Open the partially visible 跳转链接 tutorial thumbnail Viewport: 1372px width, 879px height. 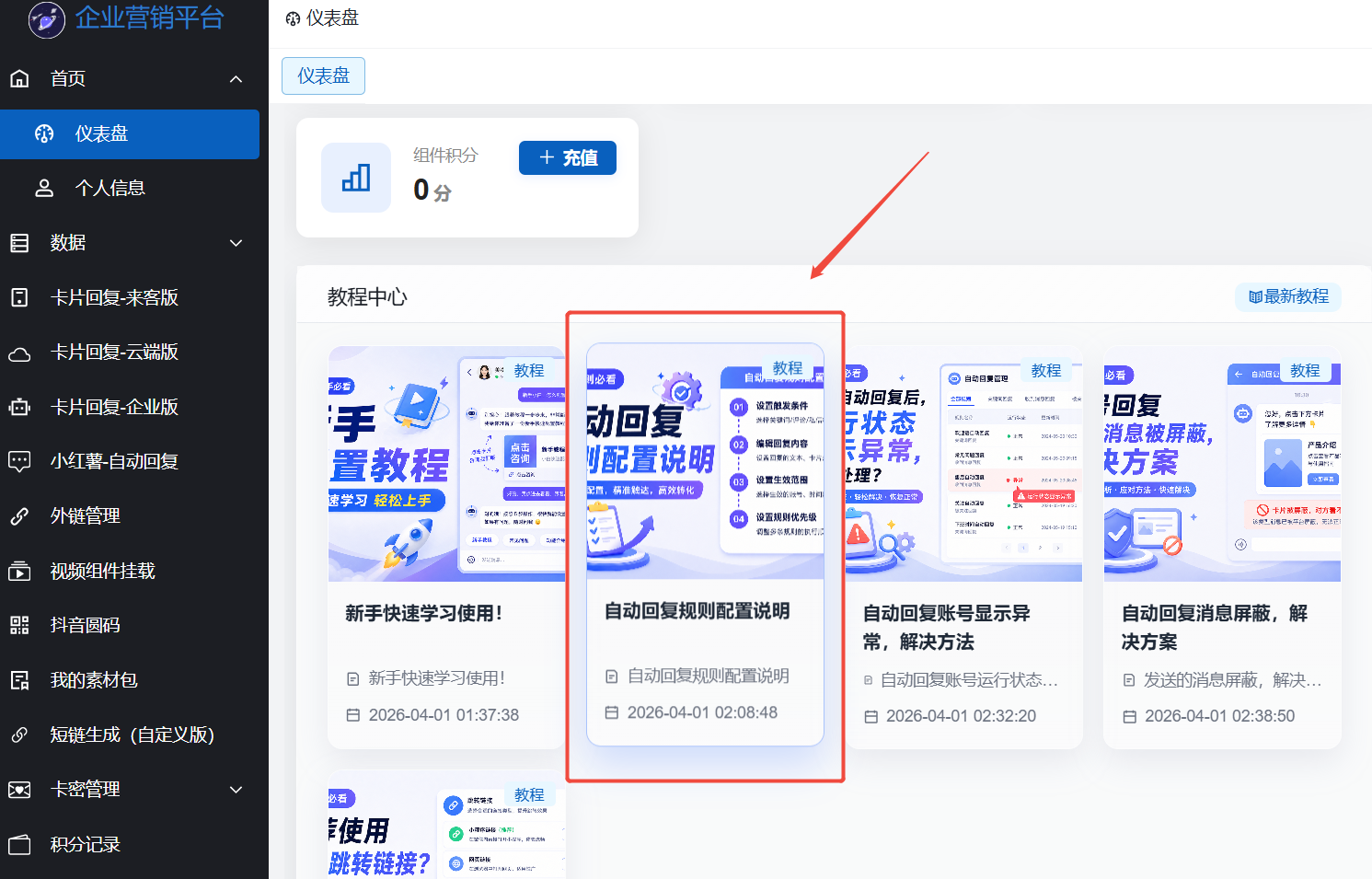pos(446,825)
